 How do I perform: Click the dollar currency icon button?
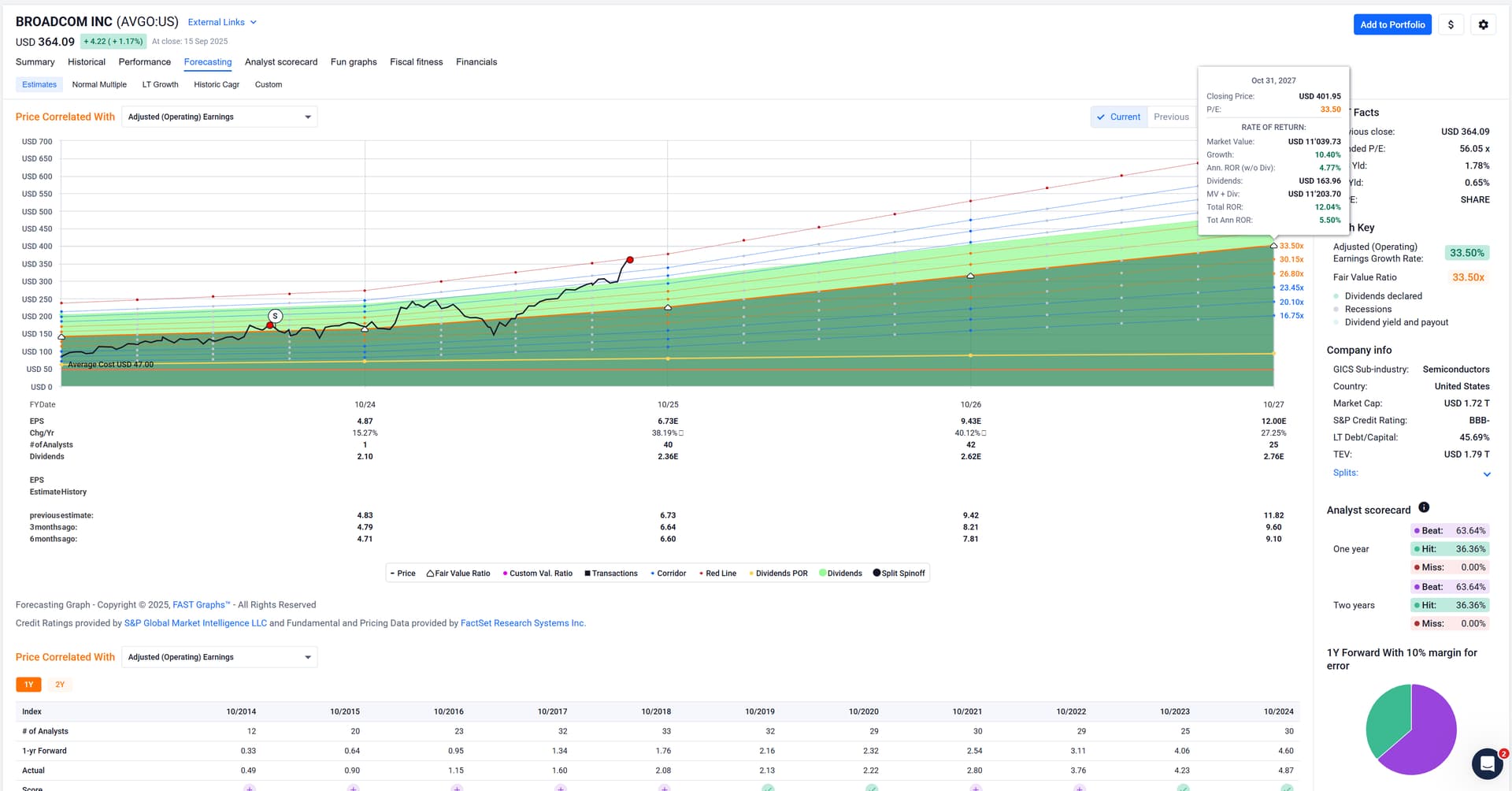click(x=1451, y=24)
